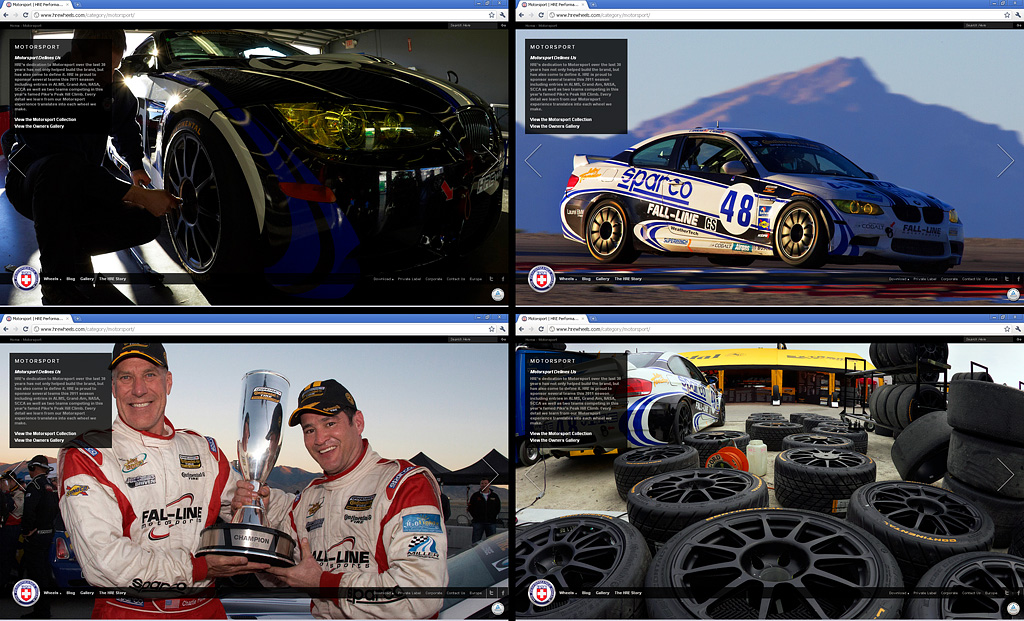Open Contact Us link in Sparco #48 window footer
1024x621 pixels.
pyautogui.click(x=971, y=279)
